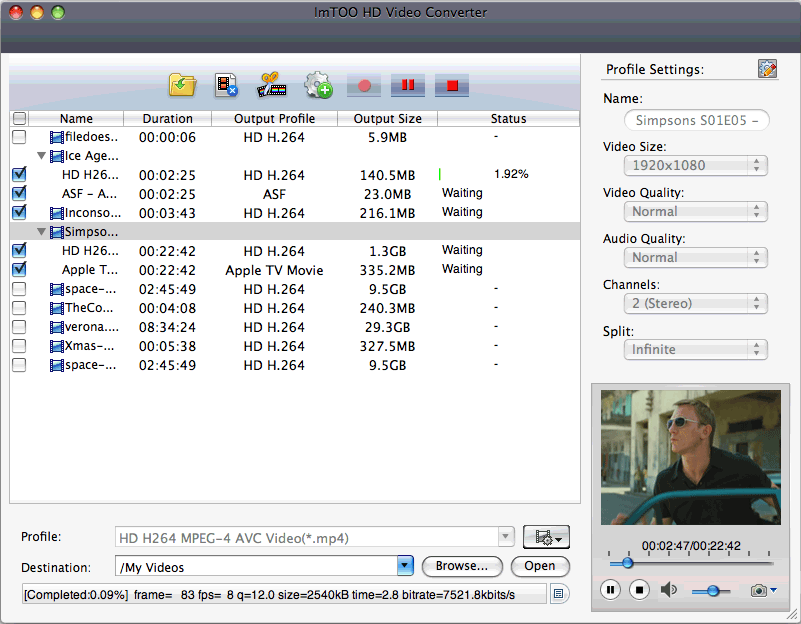Click the profile tools button beside Profile

coord(546,537)
